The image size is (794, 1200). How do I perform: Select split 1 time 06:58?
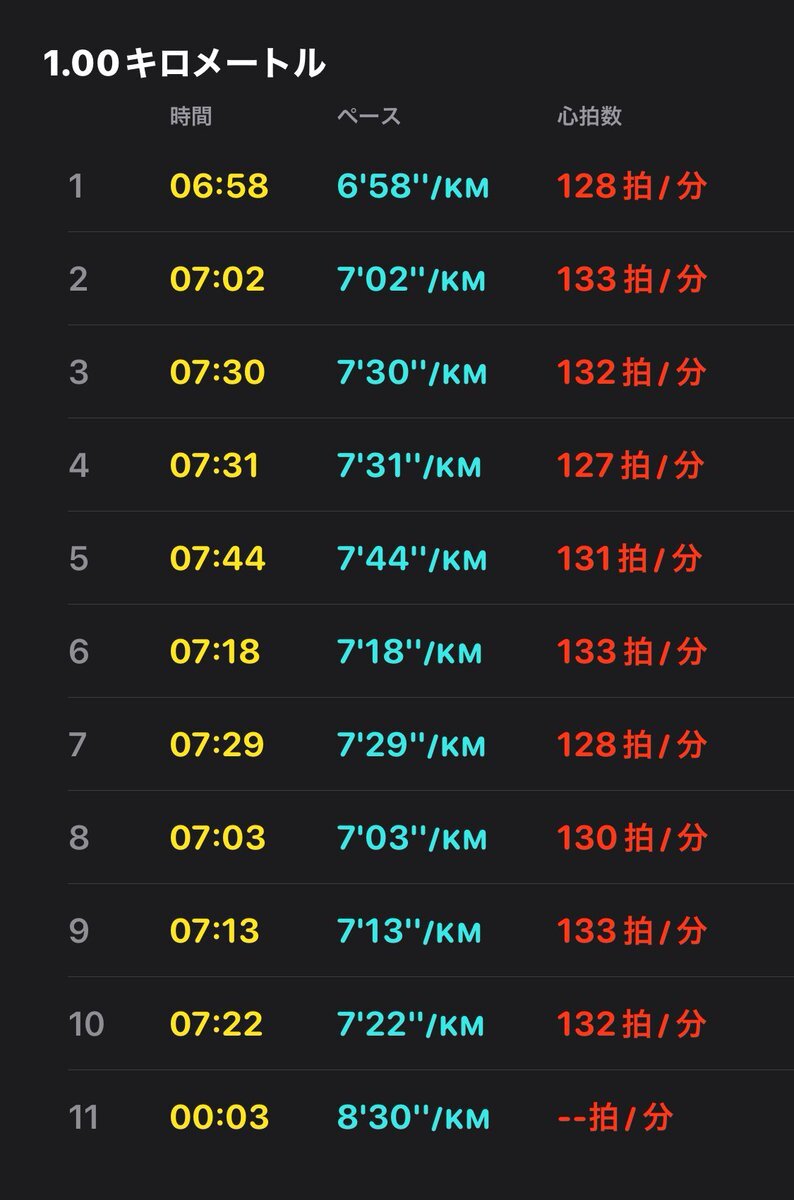pos(219,186)
